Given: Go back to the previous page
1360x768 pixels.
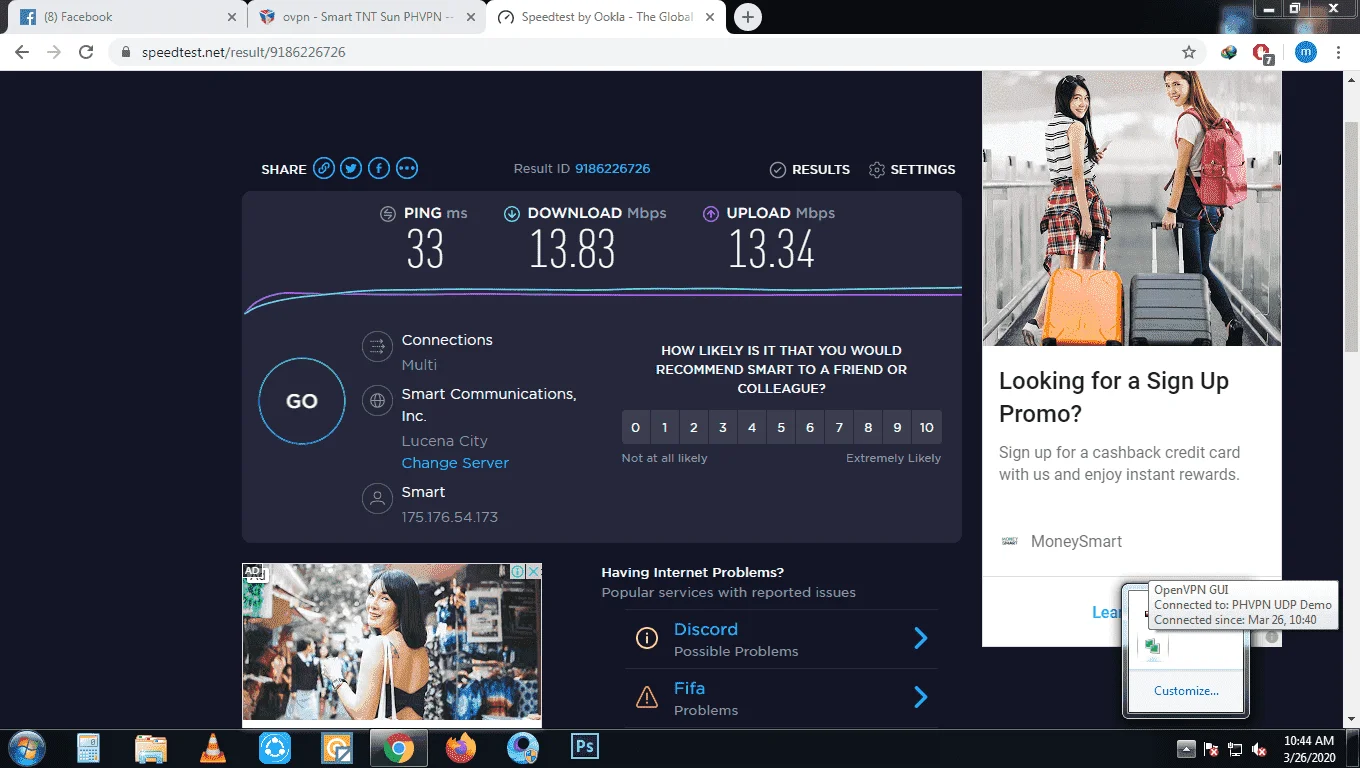Looking at the screenshot, I should [22, 52].
